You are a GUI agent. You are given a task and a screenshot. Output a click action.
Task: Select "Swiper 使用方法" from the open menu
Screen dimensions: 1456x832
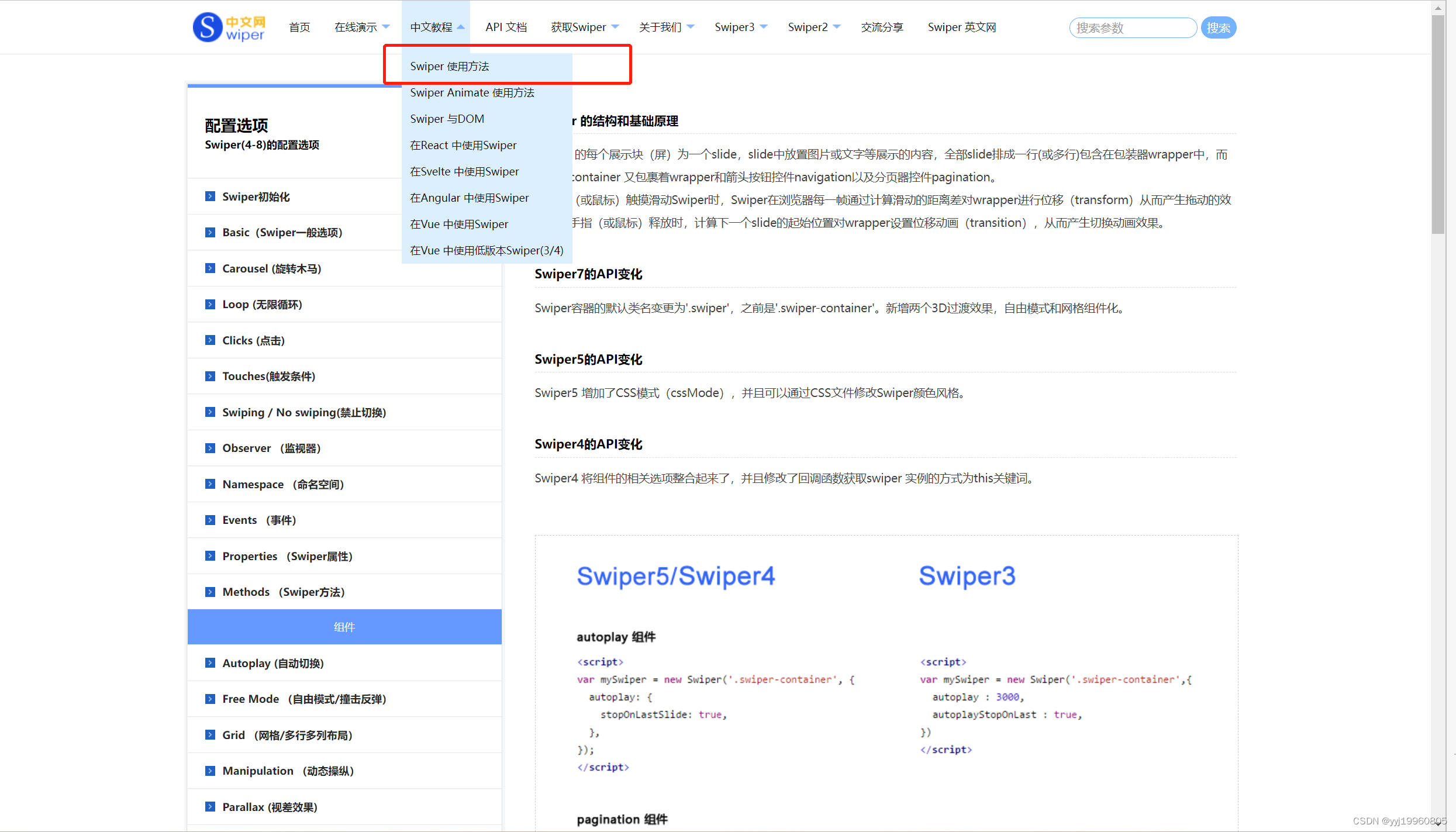point(450,66)
